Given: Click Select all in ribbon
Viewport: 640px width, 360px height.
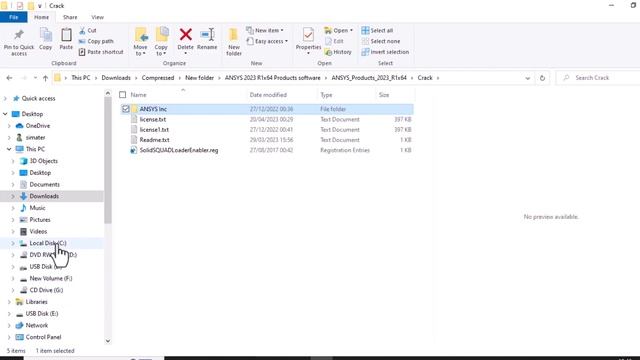Looking at the screenshot, I should pyautogui.click(x=377, y=31).
